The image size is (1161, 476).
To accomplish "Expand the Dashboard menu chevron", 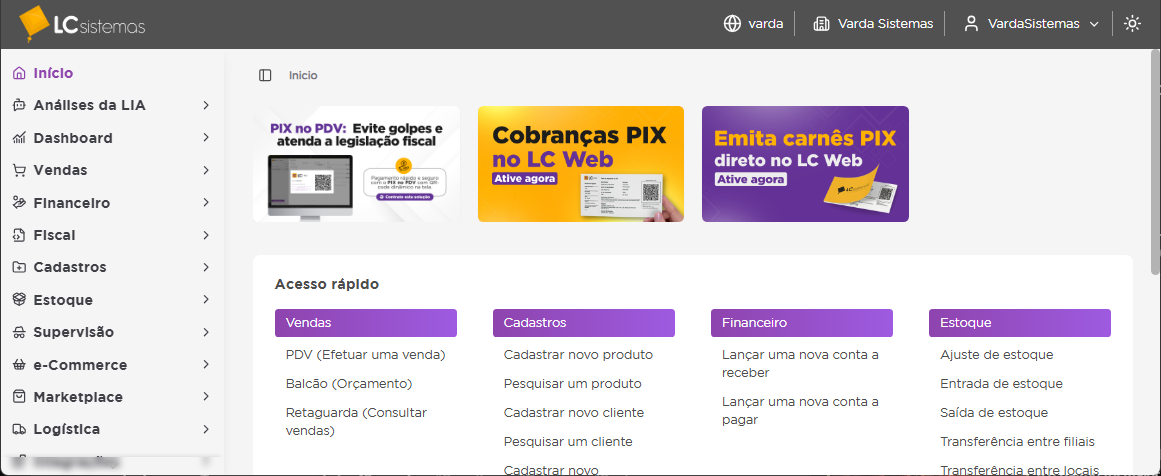I will coord(206,138).
